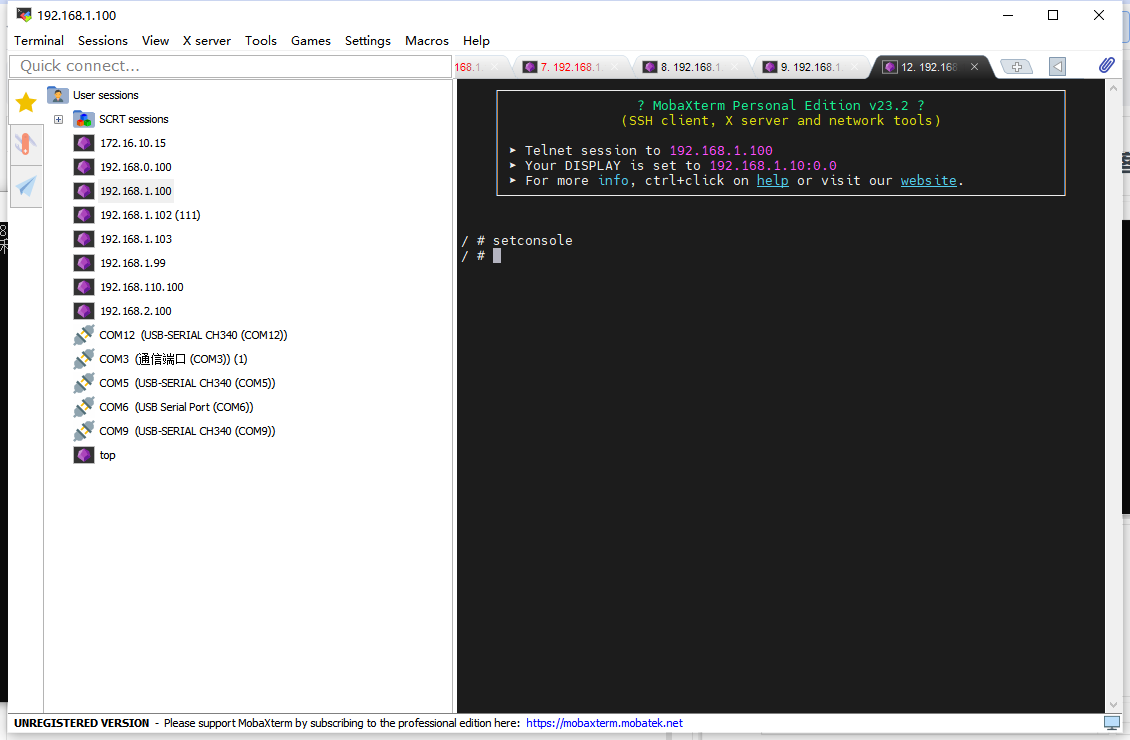Select COM6 (USB Serial Port (COM6)) text
The height and width of the screenshot is (740, 1130).
176,407
